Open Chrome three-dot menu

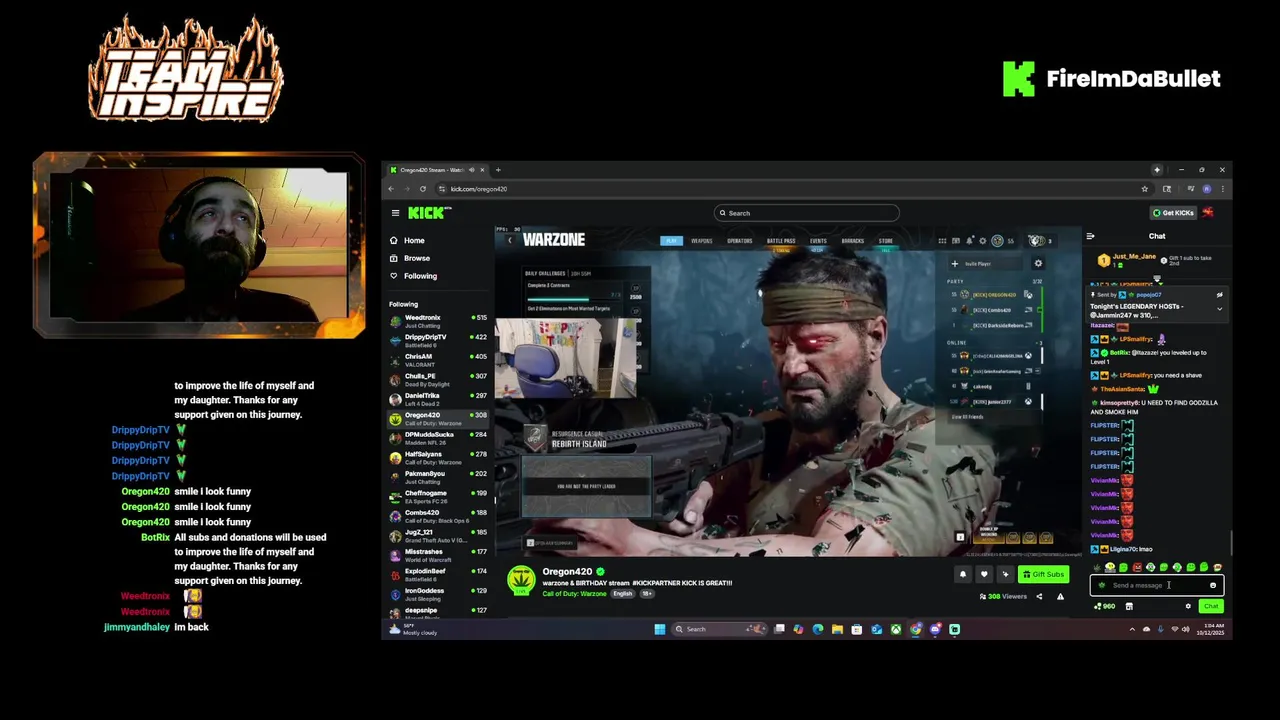[1222, 189]
